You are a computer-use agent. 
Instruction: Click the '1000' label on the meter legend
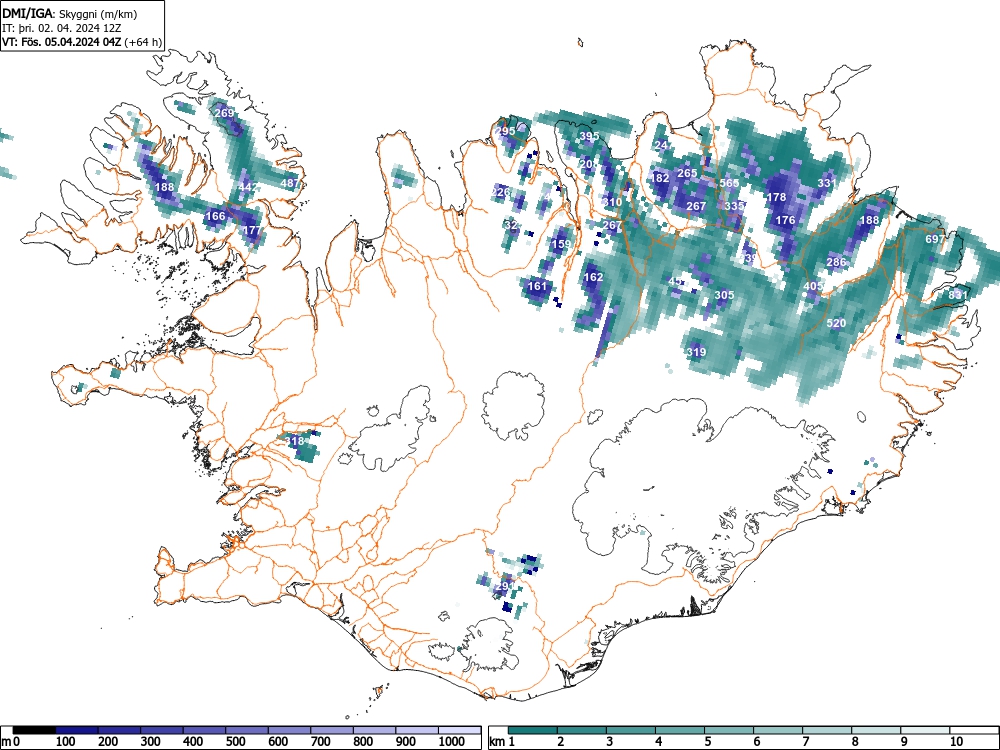click(x=452, y=742)
